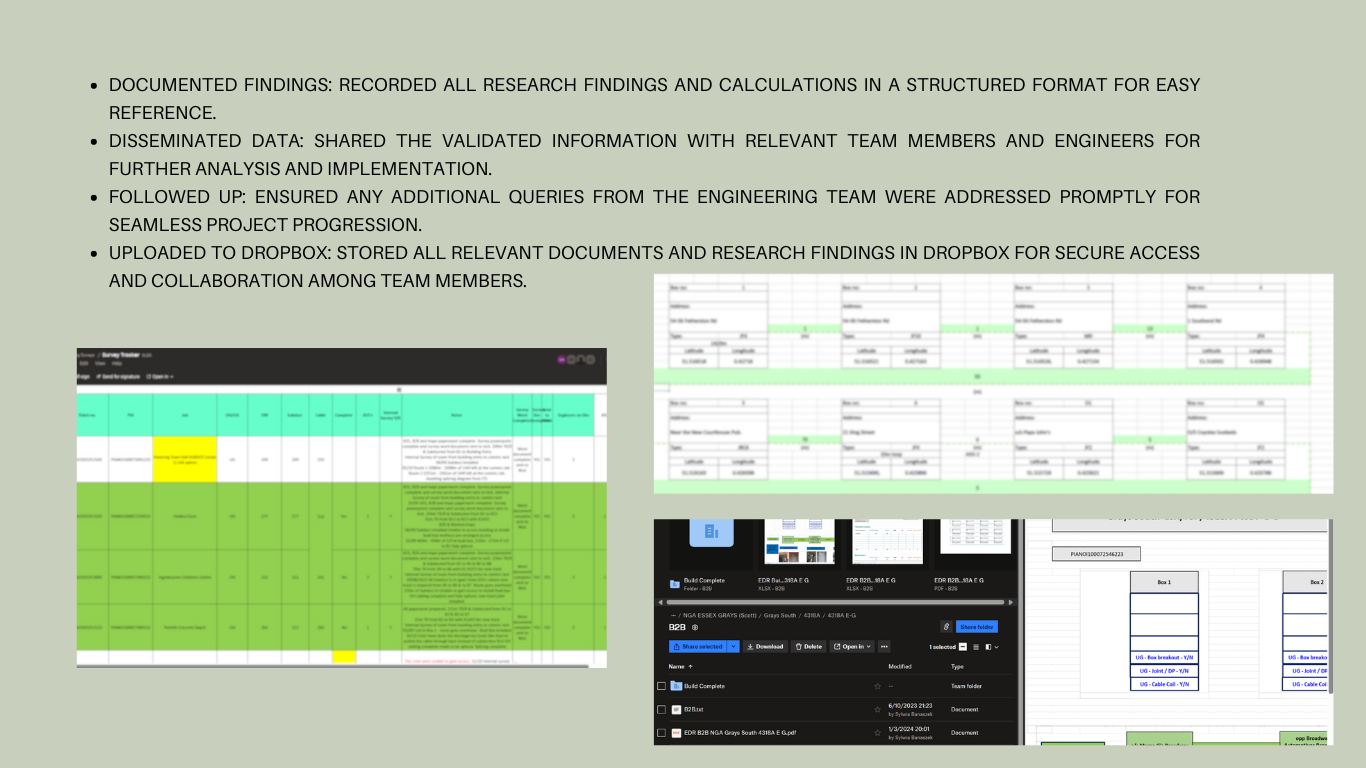Go to the 4318A breadcrumb folder
This screenshot has width=1366, height=768.
814,613
